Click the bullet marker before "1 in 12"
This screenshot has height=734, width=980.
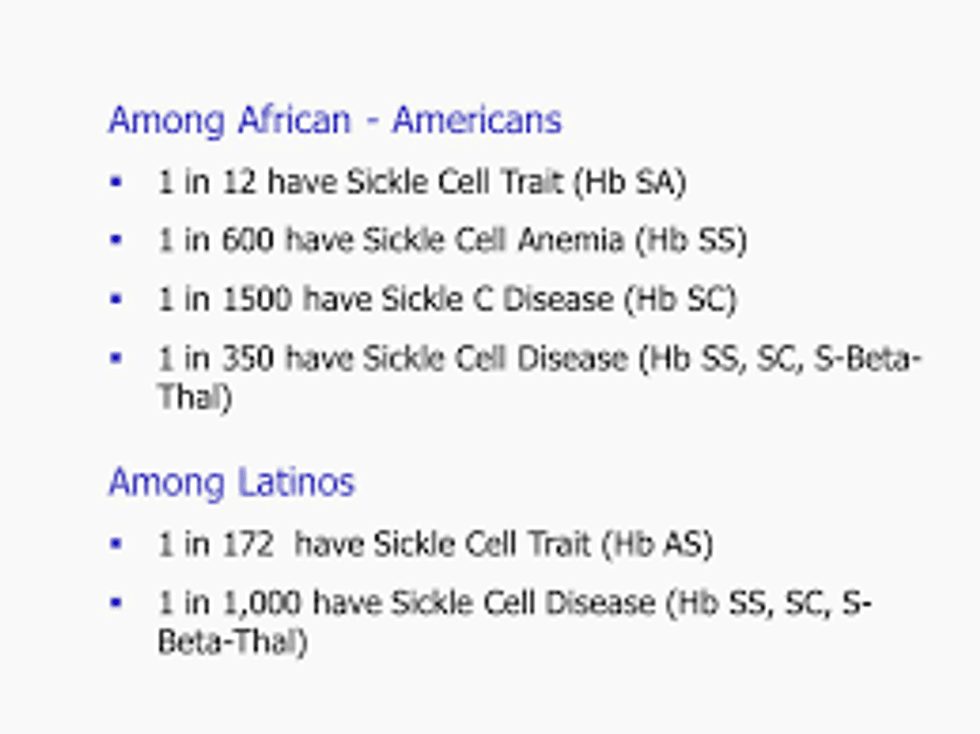116,182
